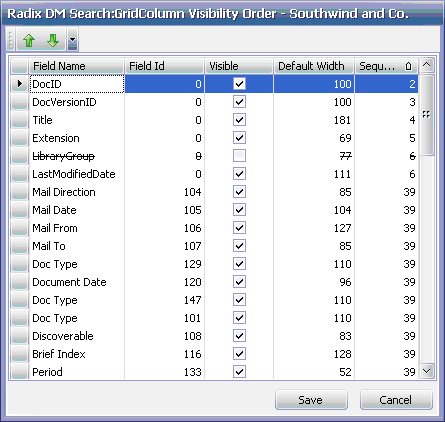Click the toolbar drag grip handle

pos(10,39)
